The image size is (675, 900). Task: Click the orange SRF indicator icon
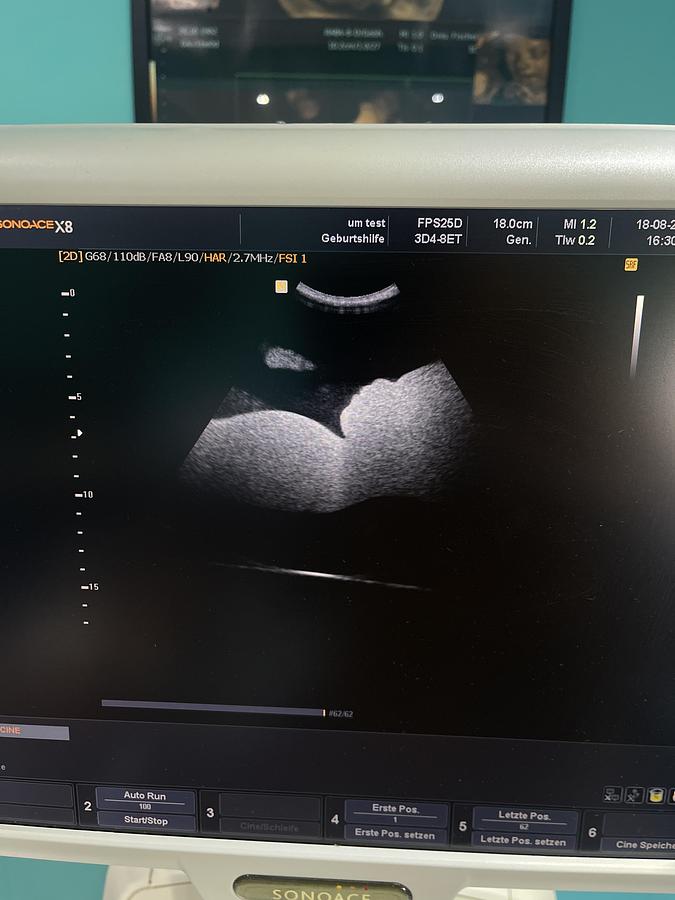coord(631,265)
